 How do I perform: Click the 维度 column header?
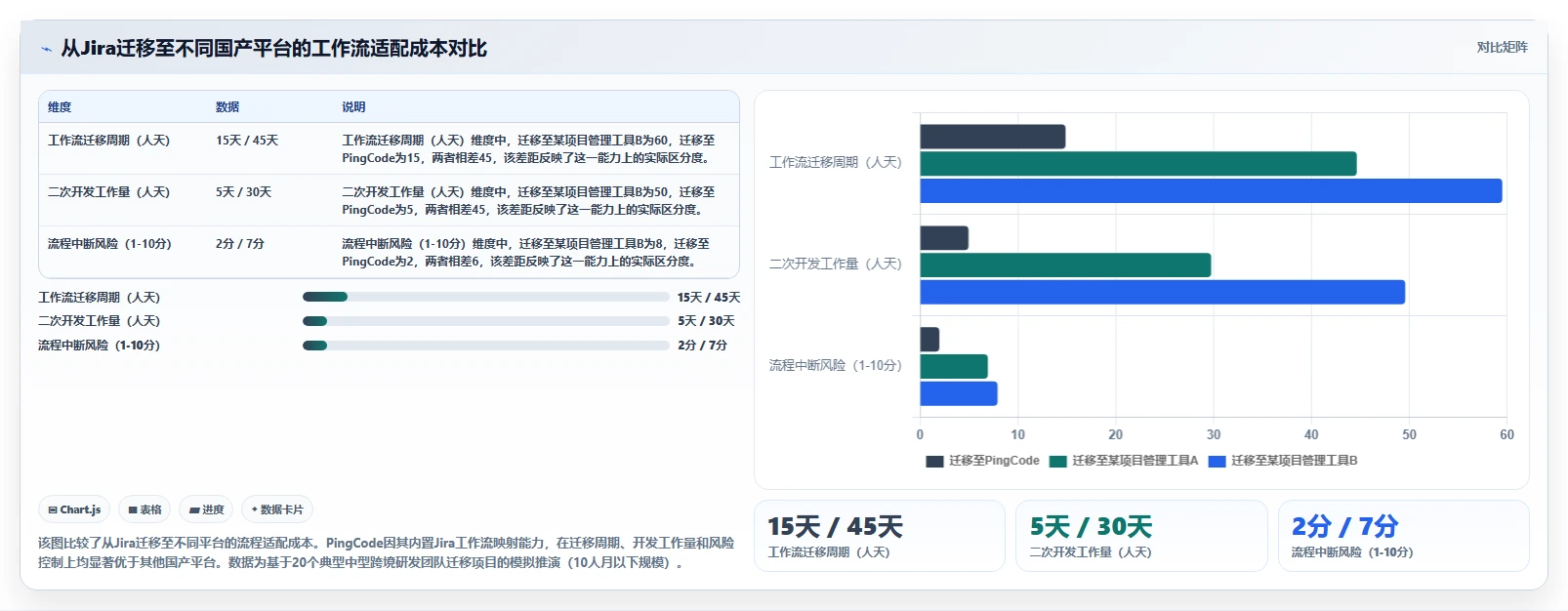[x=60, y=107]
